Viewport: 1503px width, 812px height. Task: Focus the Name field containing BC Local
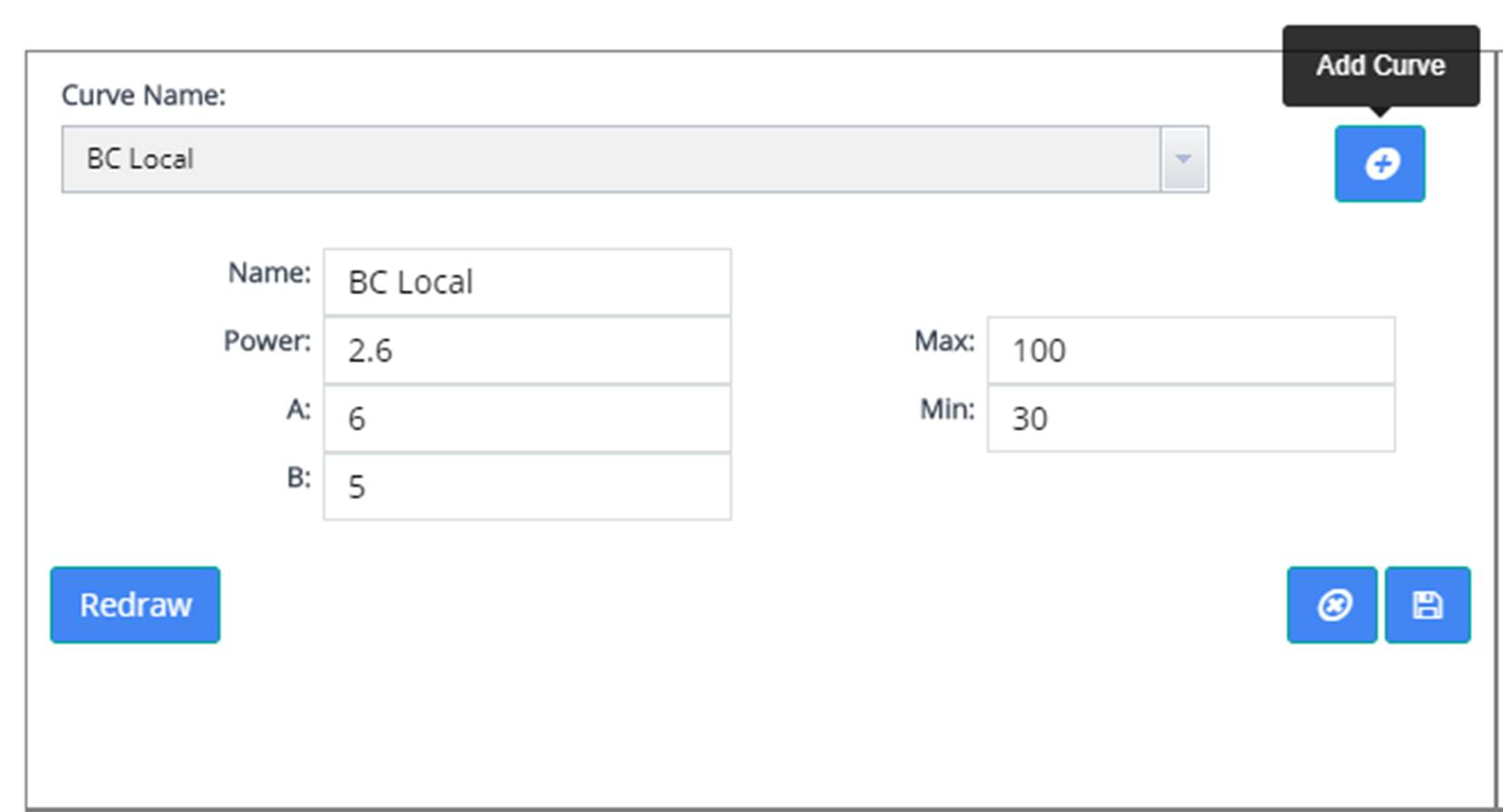[x=526, y=282]
